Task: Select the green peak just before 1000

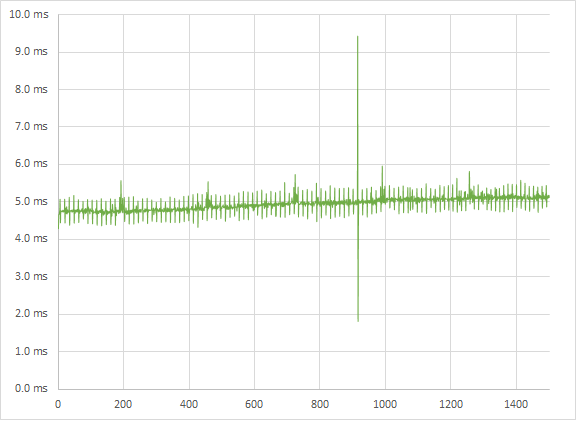Action: pos(382,167)
